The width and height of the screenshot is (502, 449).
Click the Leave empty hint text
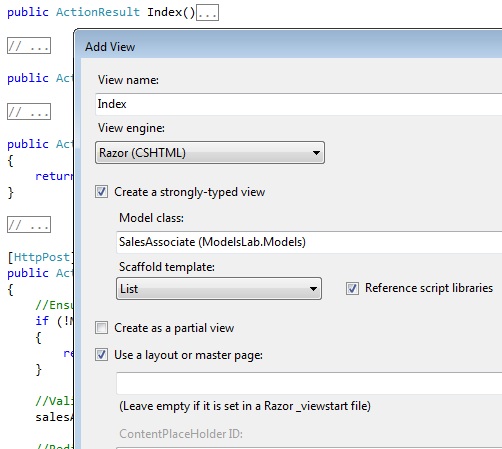[x=245, y=406]
